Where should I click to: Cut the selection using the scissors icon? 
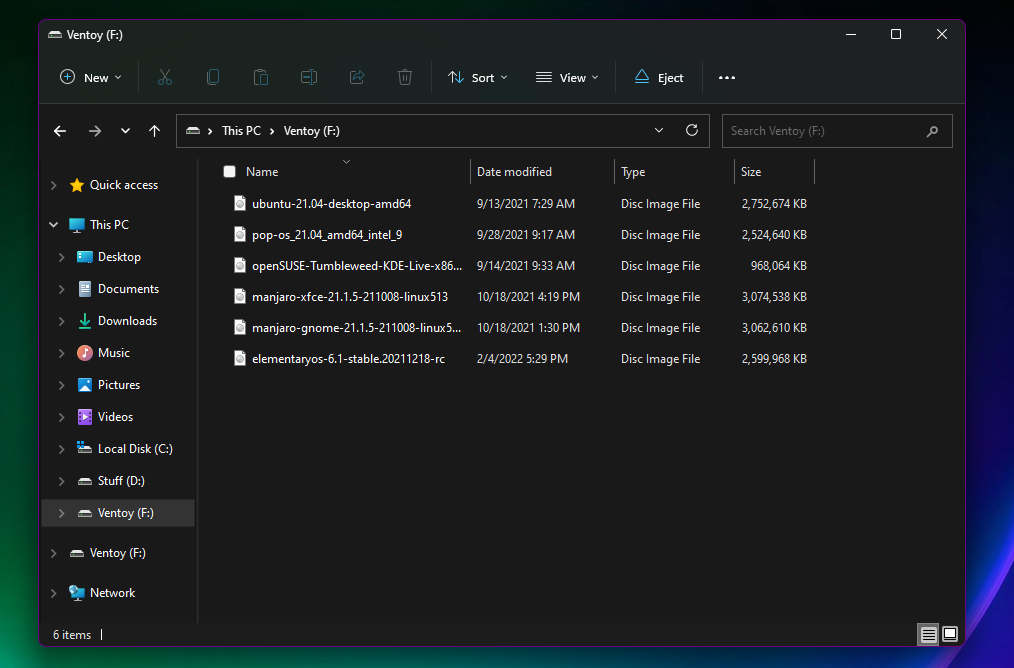pyautogui.click(x=164, y=77)
